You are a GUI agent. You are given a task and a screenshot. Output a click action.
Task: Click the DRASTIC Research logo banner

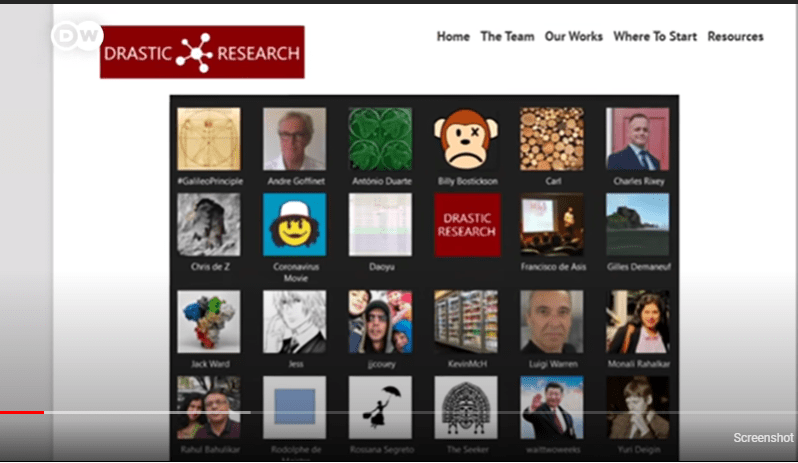(x=202, y=52)
